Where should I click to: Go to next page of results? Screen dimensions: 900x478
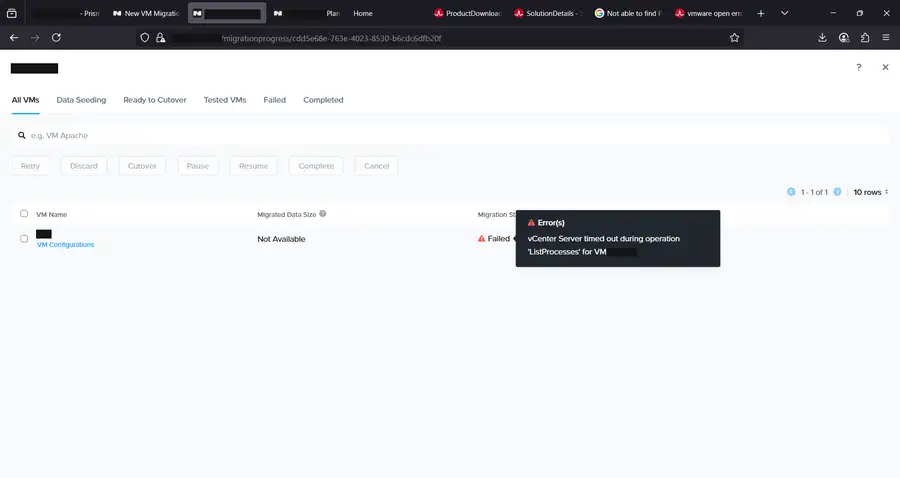[837, 192]
